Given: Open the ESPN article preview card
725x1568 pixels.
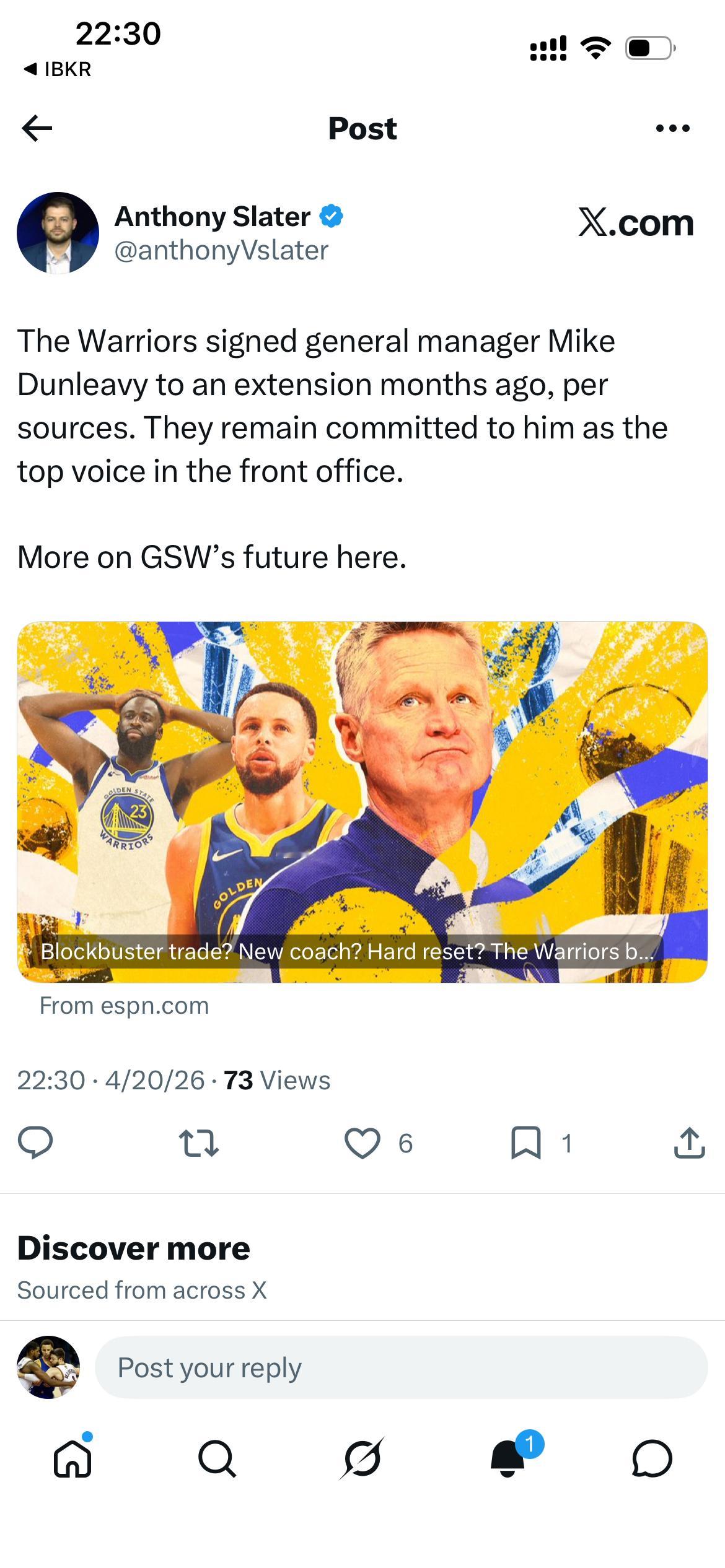Looking at the screenshot, I should (362, 801).
